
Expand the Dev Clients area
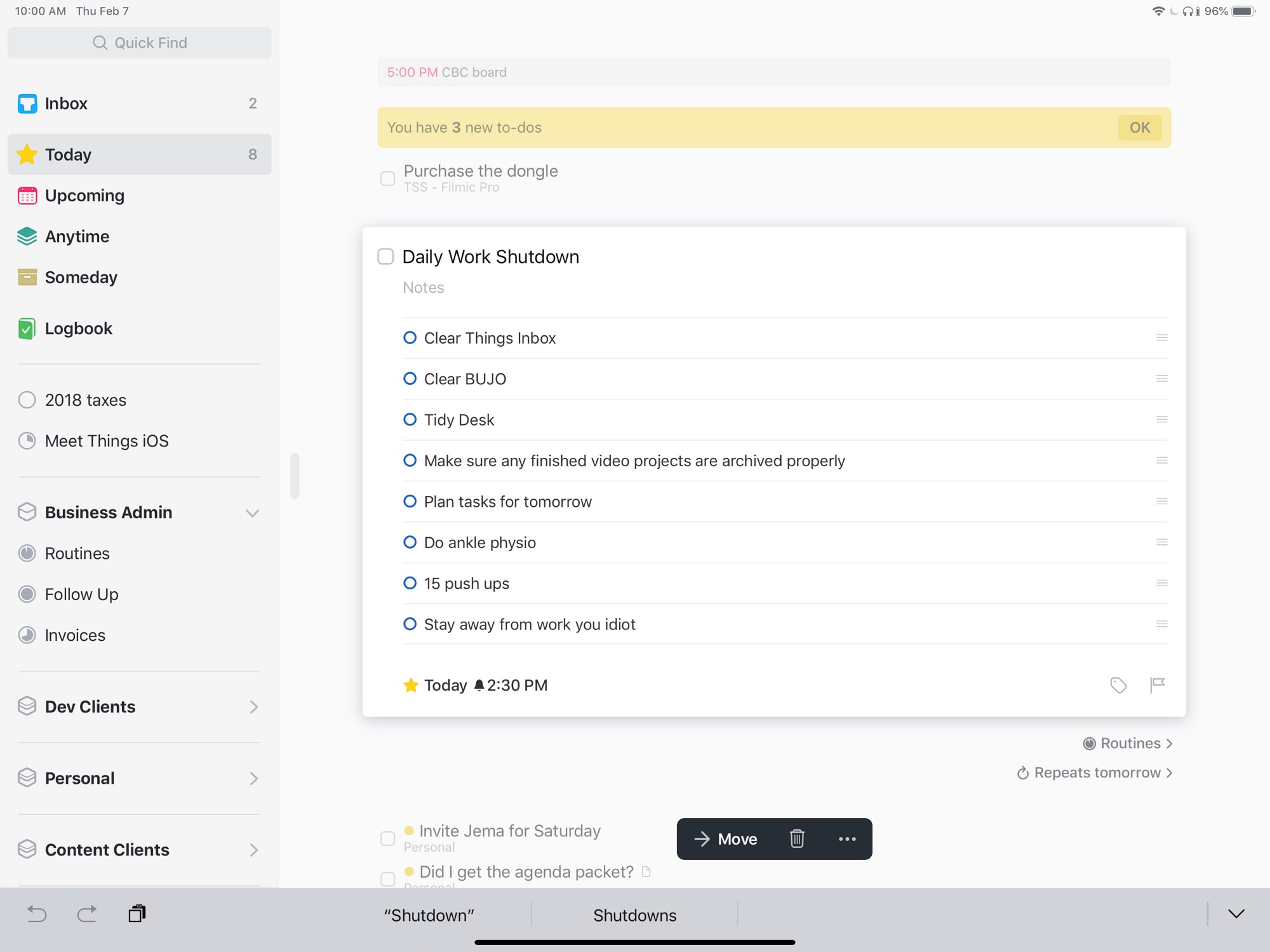click(x=253, y=707)
